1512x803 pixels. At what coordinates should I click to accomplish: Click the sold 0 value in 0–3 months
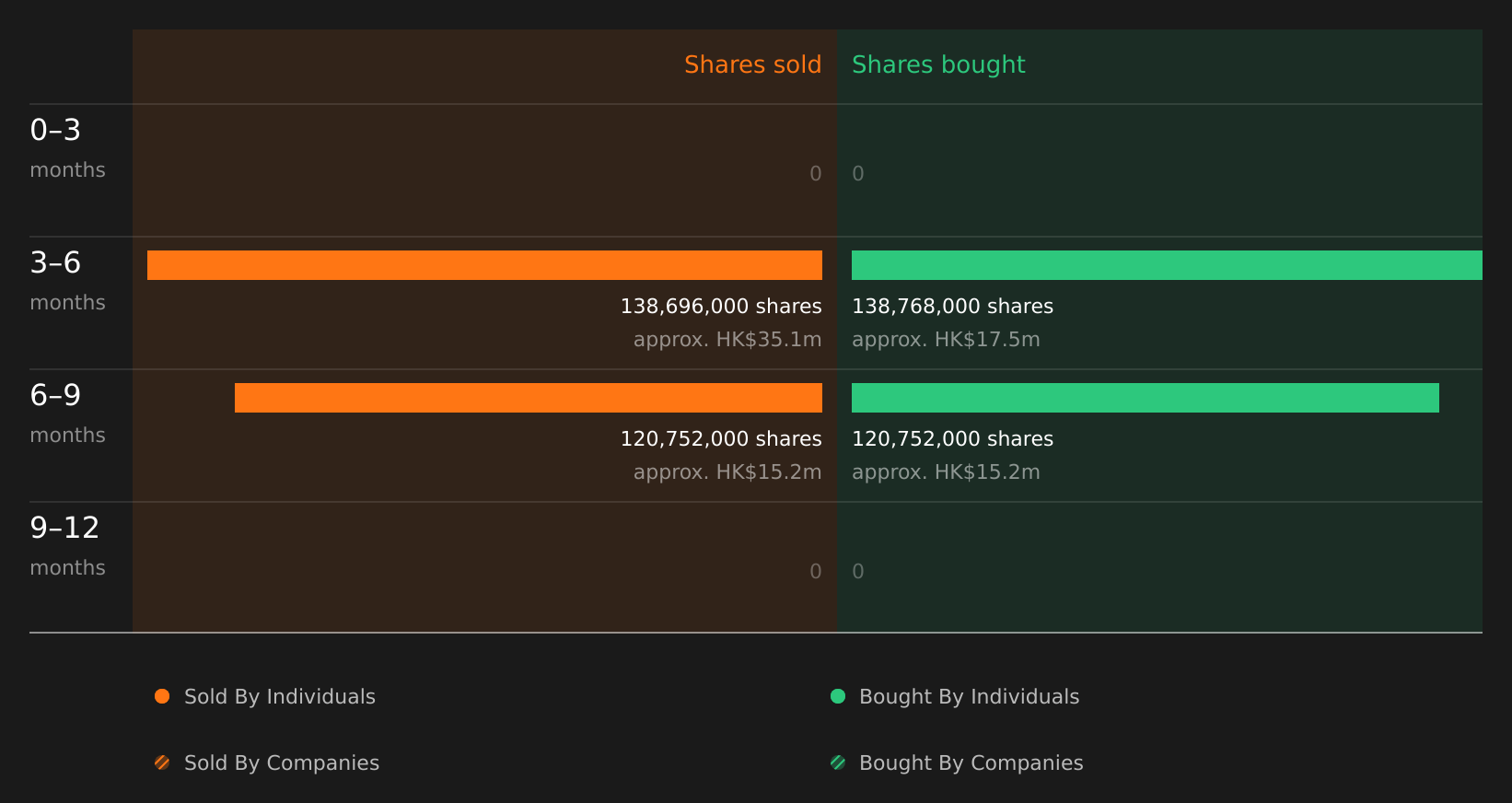pos(816,174)
